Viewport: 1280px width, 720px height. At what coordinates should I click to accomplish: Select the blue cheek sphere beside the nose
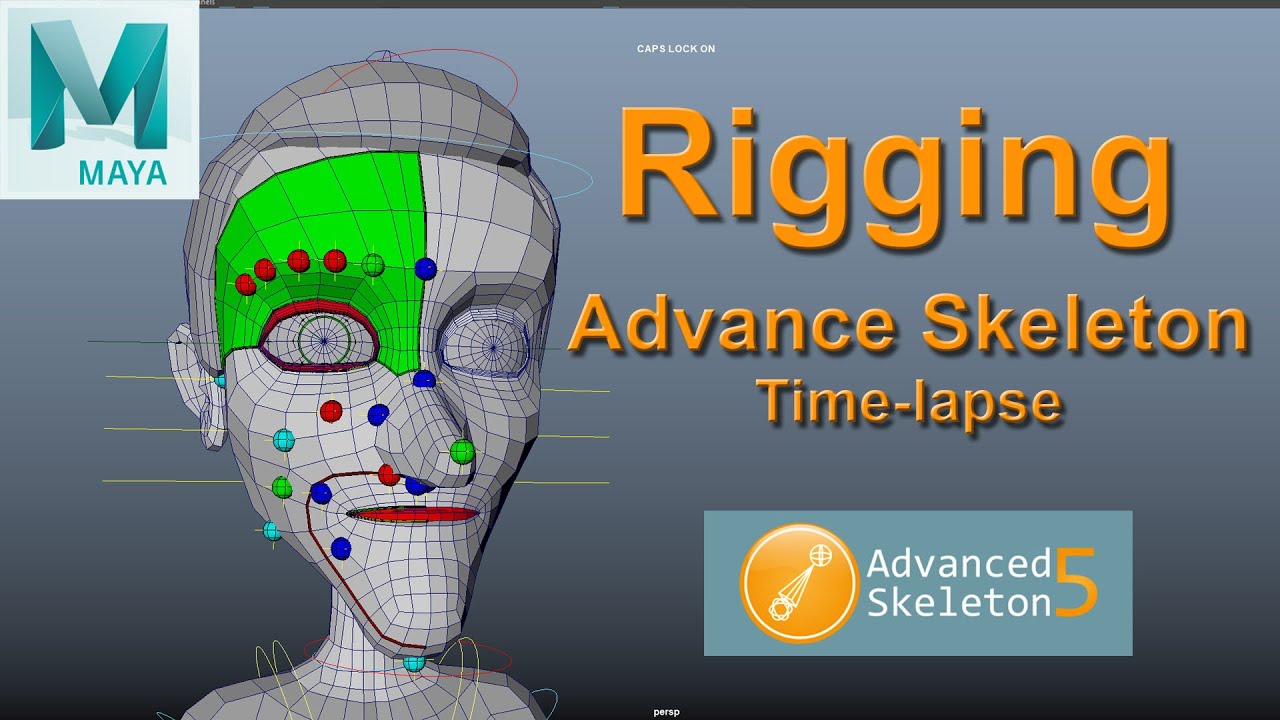pyautogui.click(x=378, y=415)
